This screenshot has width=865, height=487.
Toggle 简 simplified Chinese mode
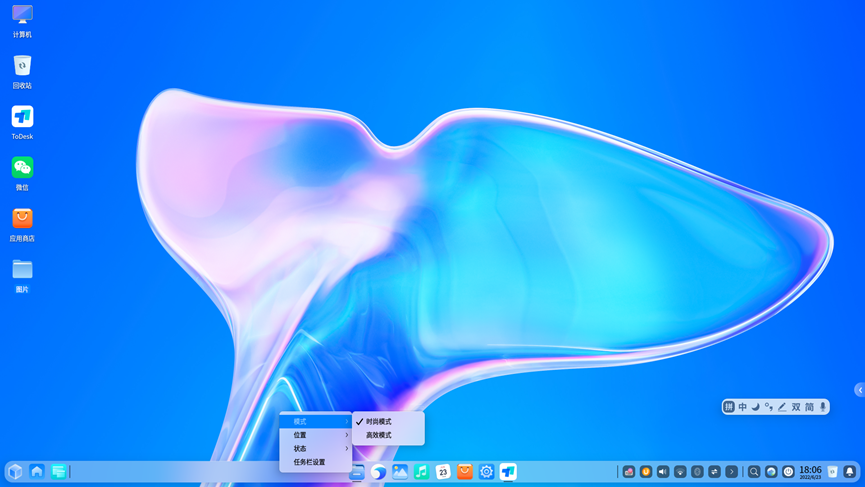809,407
